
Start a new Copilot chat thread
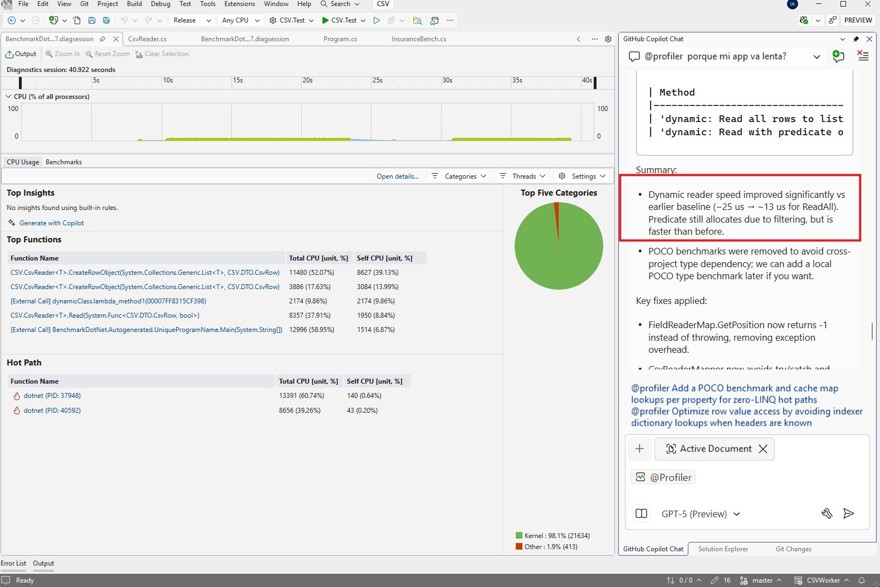(838, 57)
